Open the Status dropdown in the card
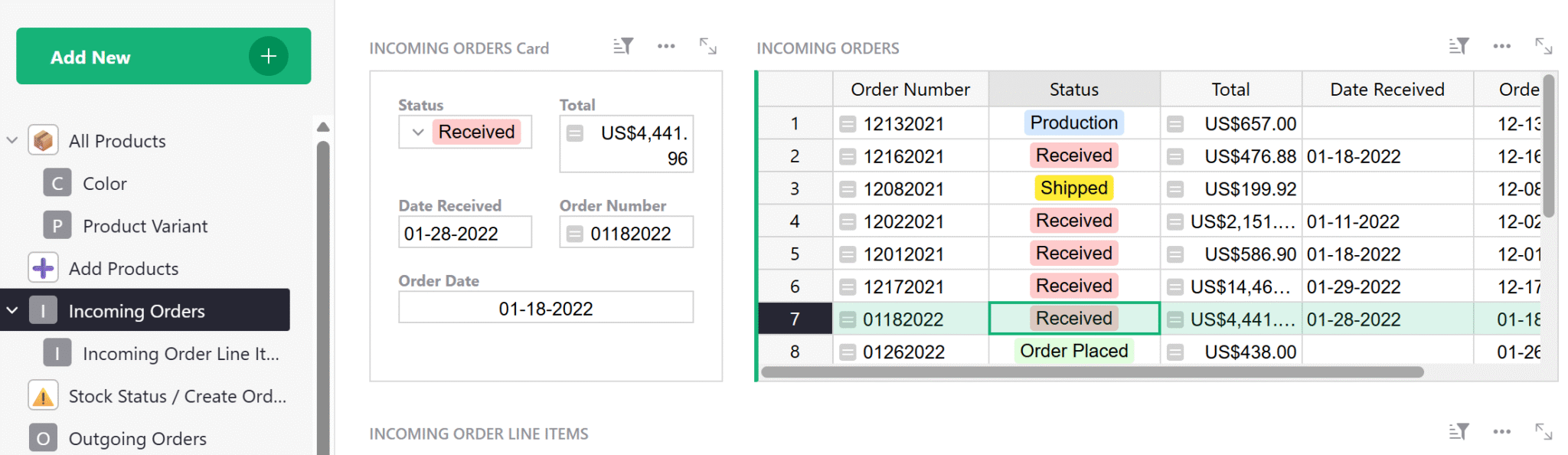The image size is (1568, 455). 418,132
